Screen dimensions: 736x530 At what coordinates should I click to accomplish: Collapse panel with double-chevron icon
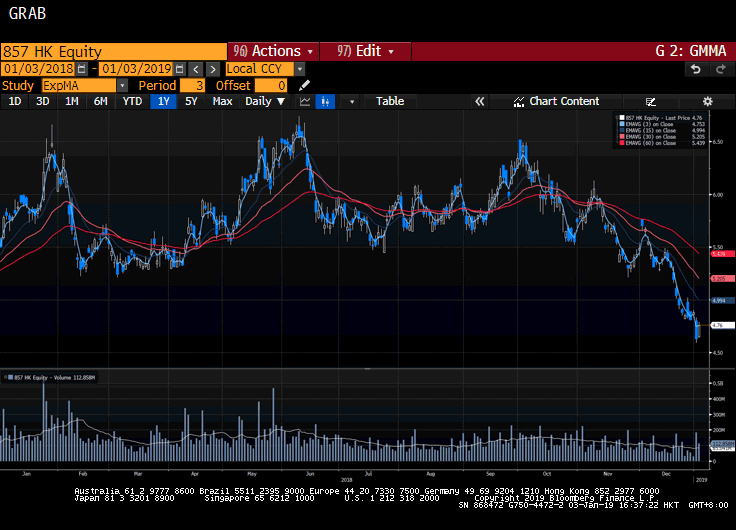pyautogui.click(x=479, y=101)
